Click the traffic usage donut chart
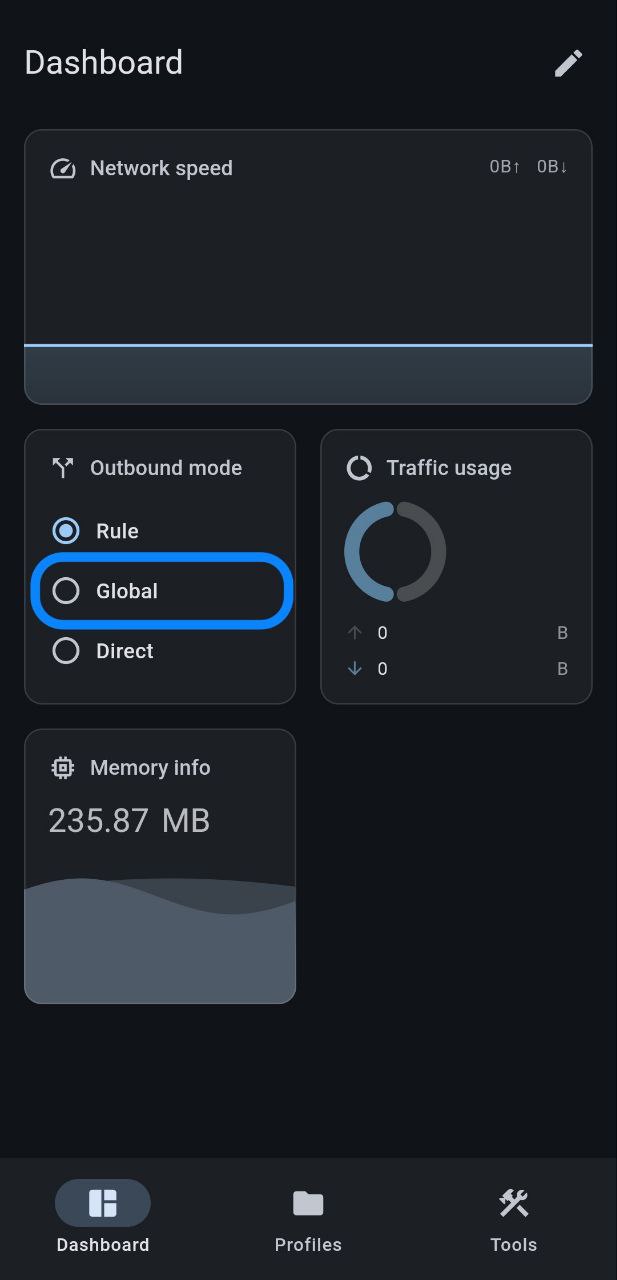The height and width of the screenshot is (1280, 617). pos(395,552)
